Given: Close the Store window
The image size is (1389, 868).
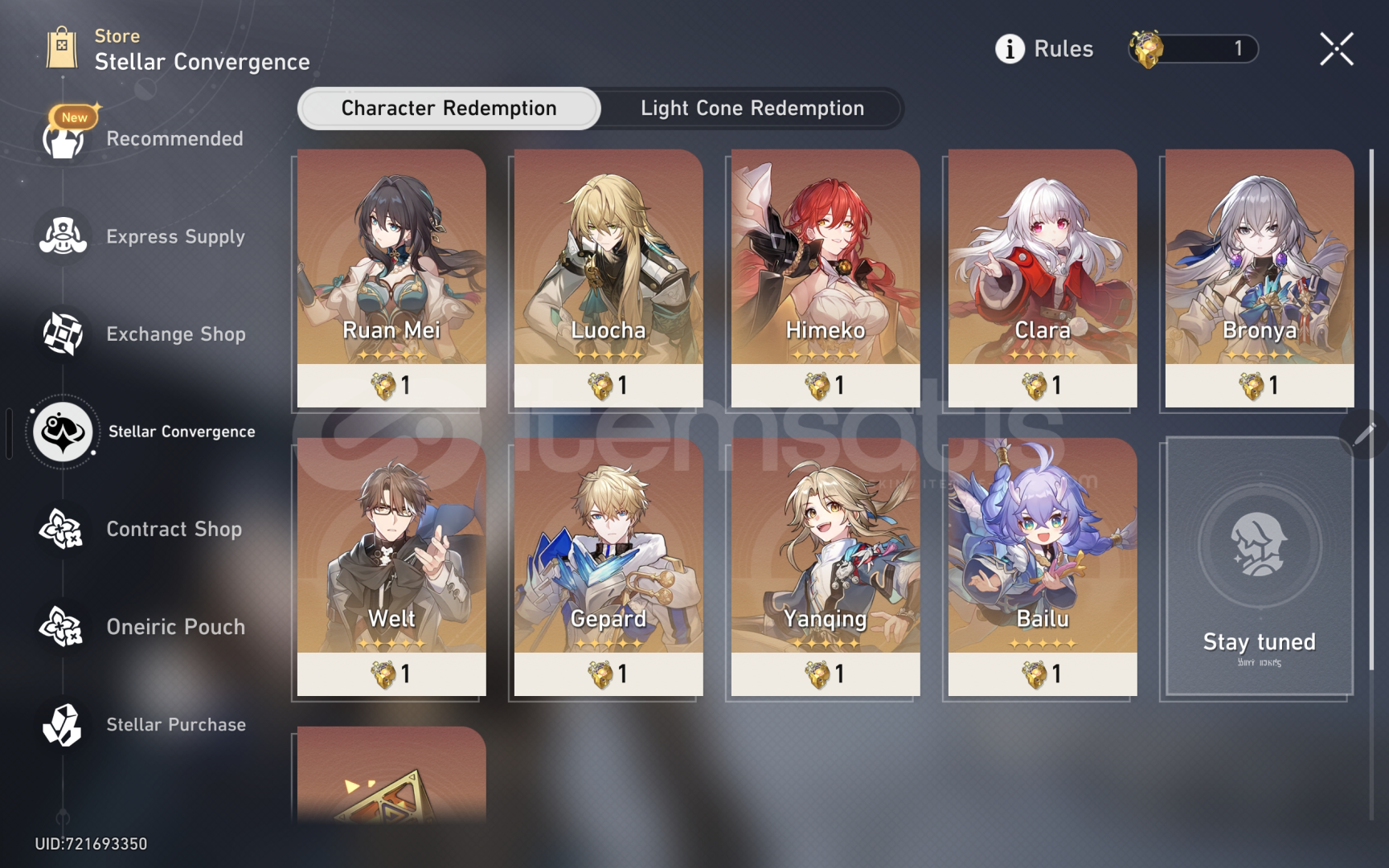Looking at the screenshot, I should [1337, 49].
